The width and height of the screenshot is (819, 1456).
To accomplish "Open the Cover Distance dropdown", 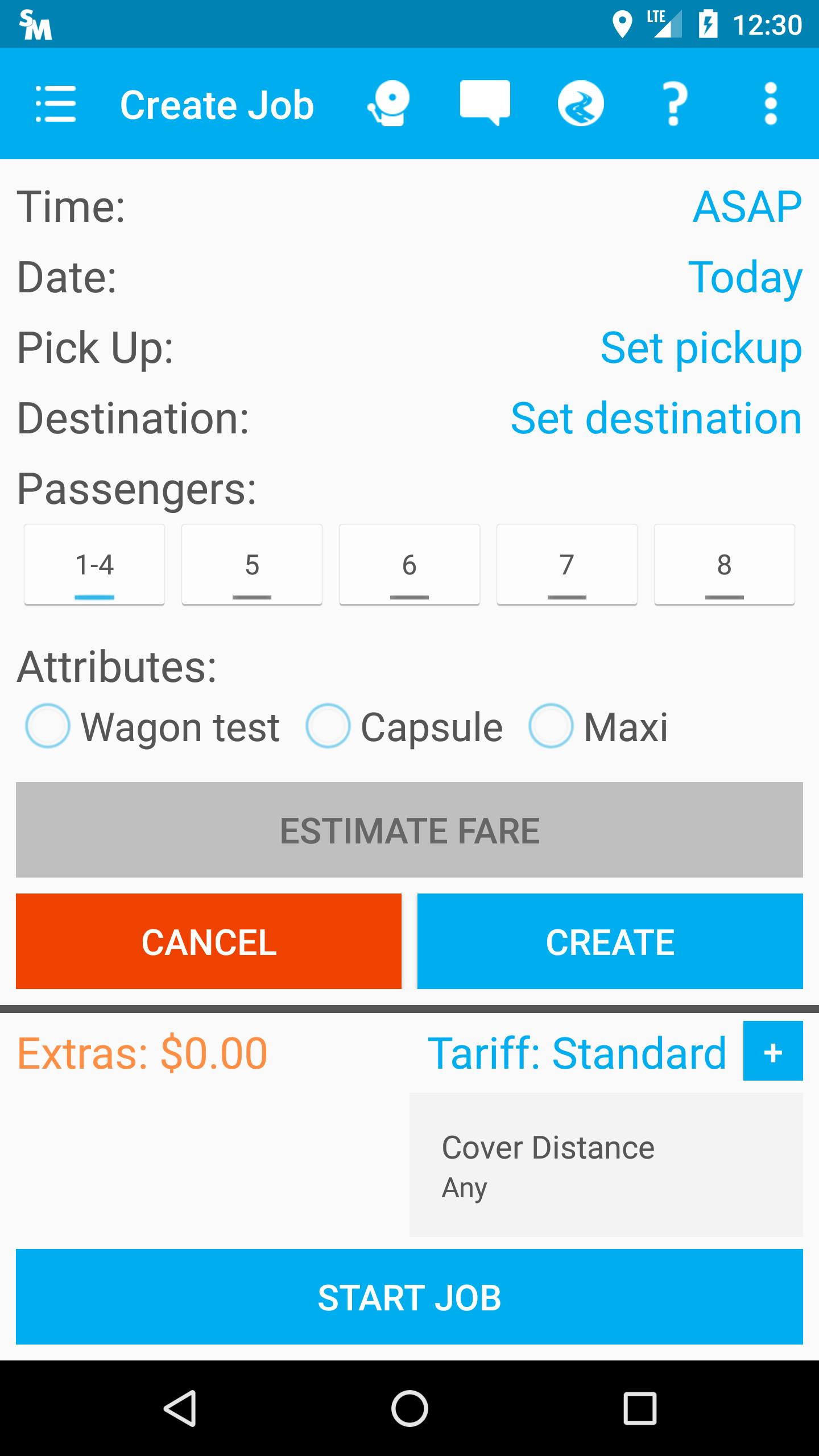I will [x=606, y=1165].
